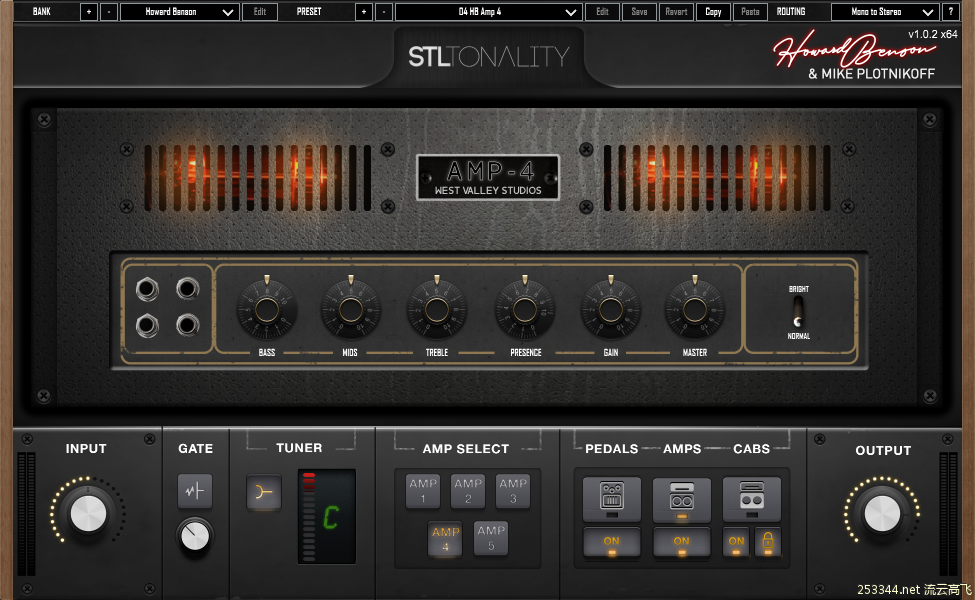Image resolution: width=975 pixels, height=600 pixels.
Task: Click the Mids knob
Action: click(350, 309)
